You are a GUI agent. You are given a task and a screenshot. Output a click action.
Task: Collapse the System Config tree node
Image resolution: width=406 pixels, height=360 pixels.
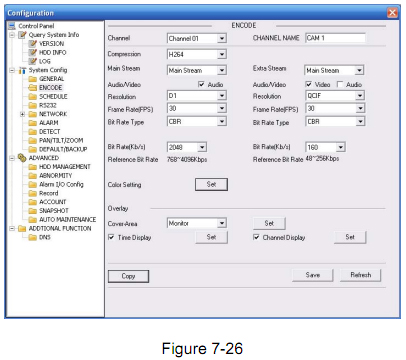point(12,70)
